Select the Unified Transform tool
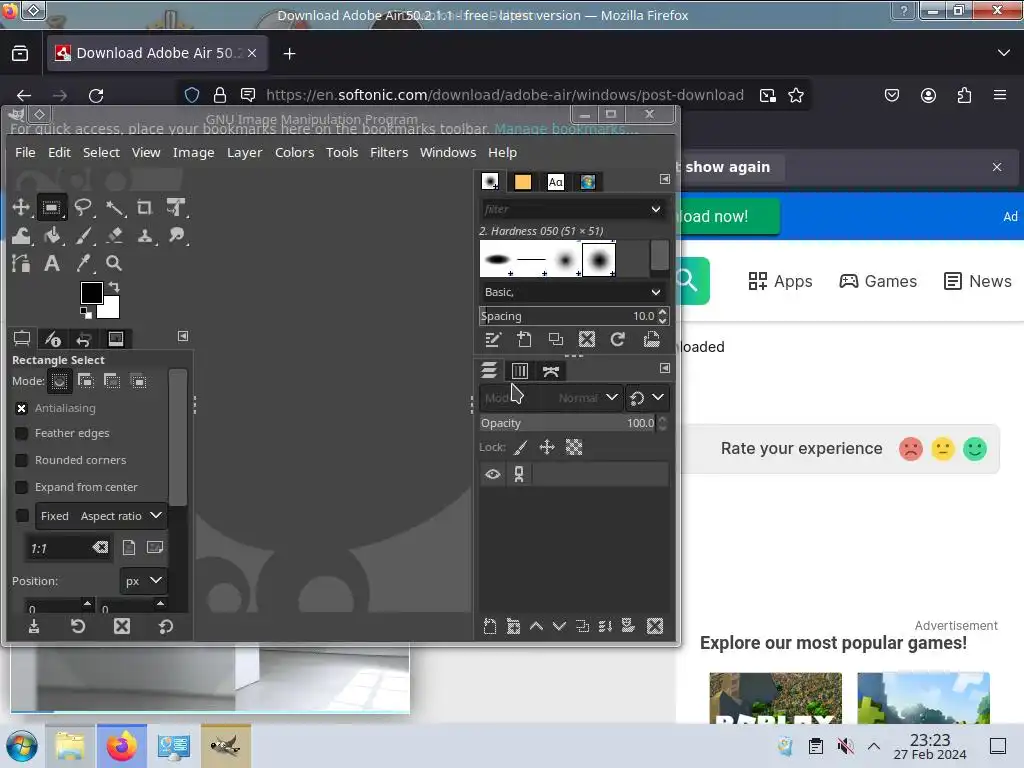The height and width of the screenshot is (768, 1024). 176,208
